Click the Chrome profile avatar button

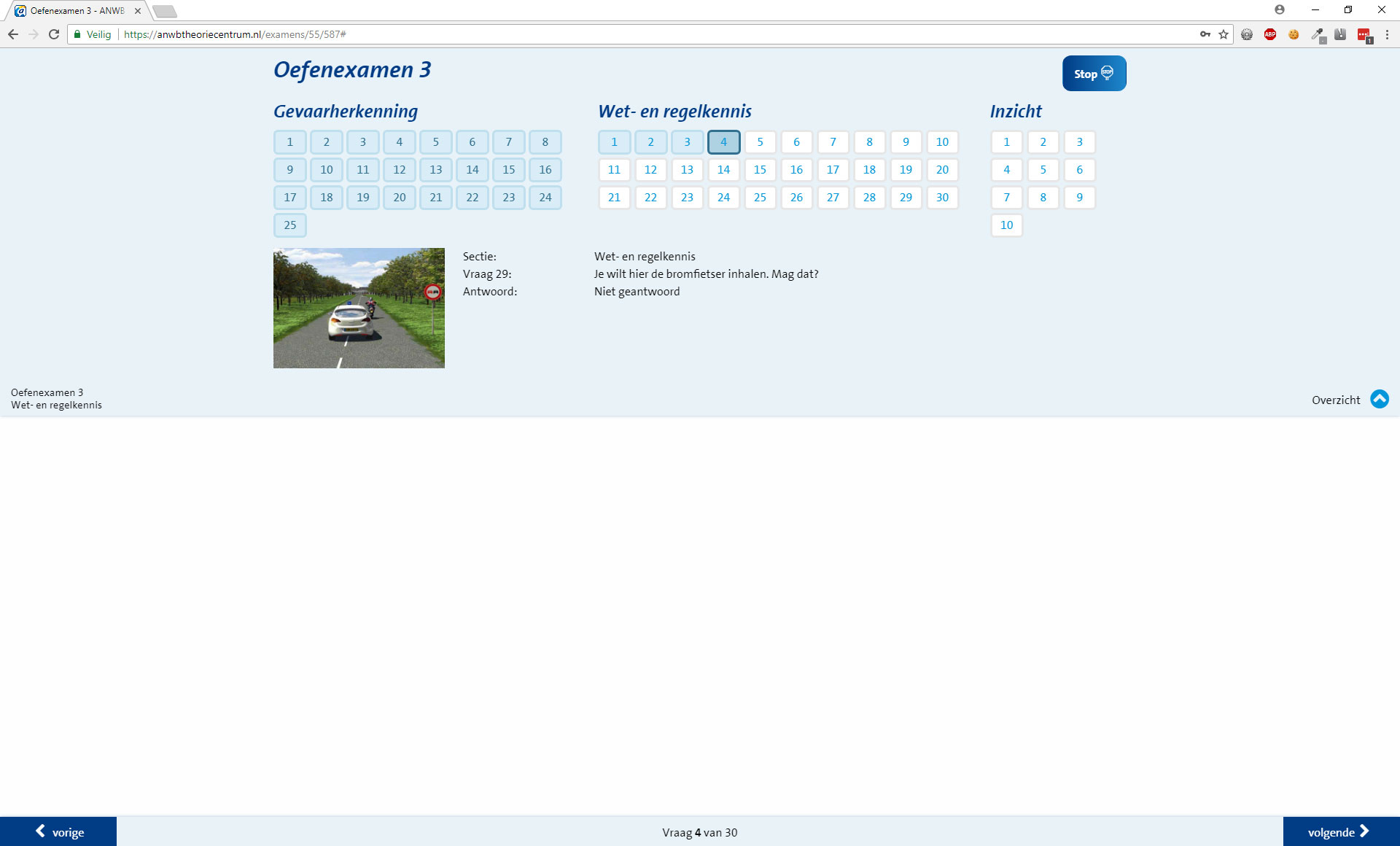1280,9
